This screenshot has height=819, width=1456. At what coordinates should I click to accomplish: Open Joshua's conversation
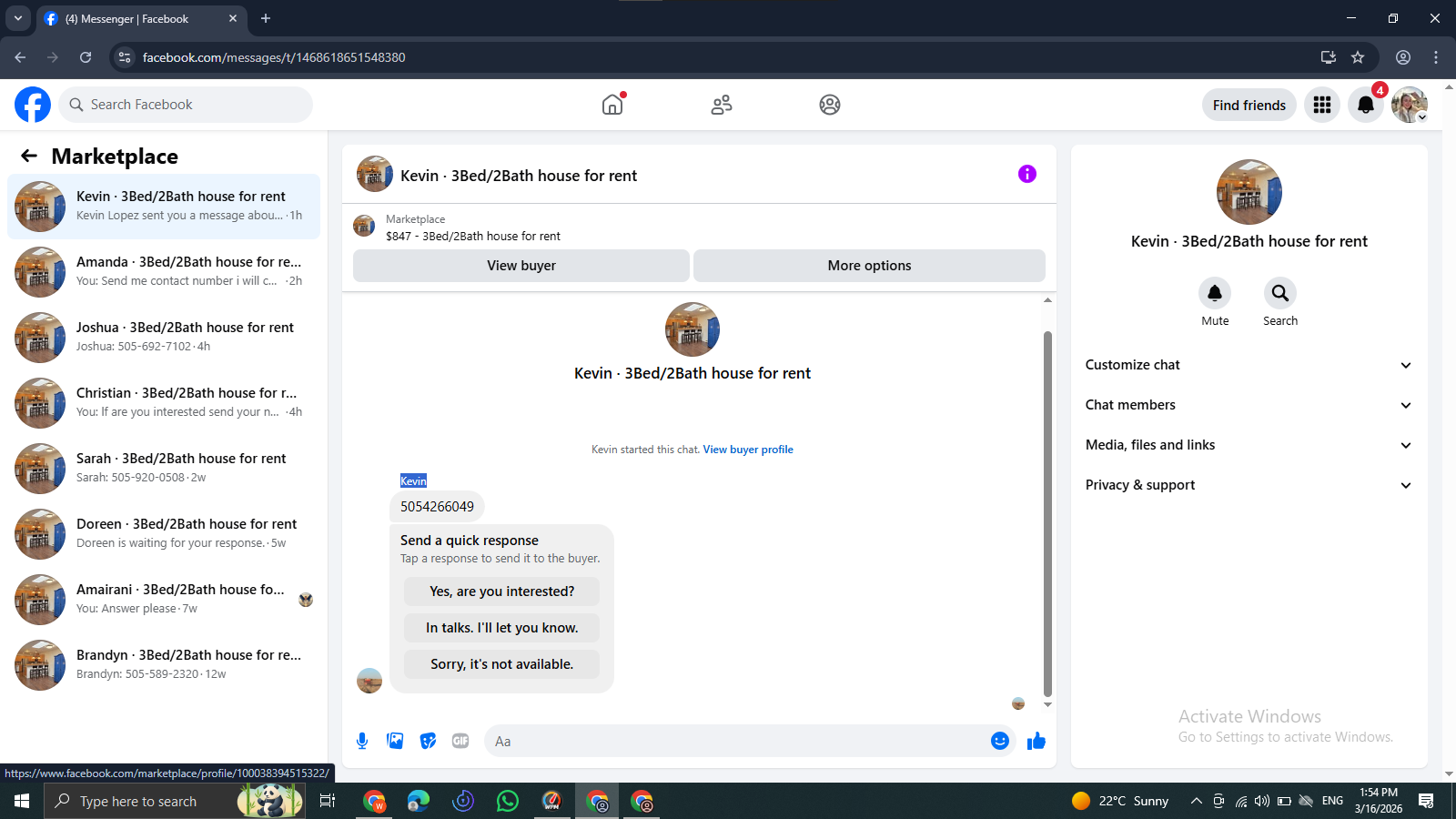point(164,338)
